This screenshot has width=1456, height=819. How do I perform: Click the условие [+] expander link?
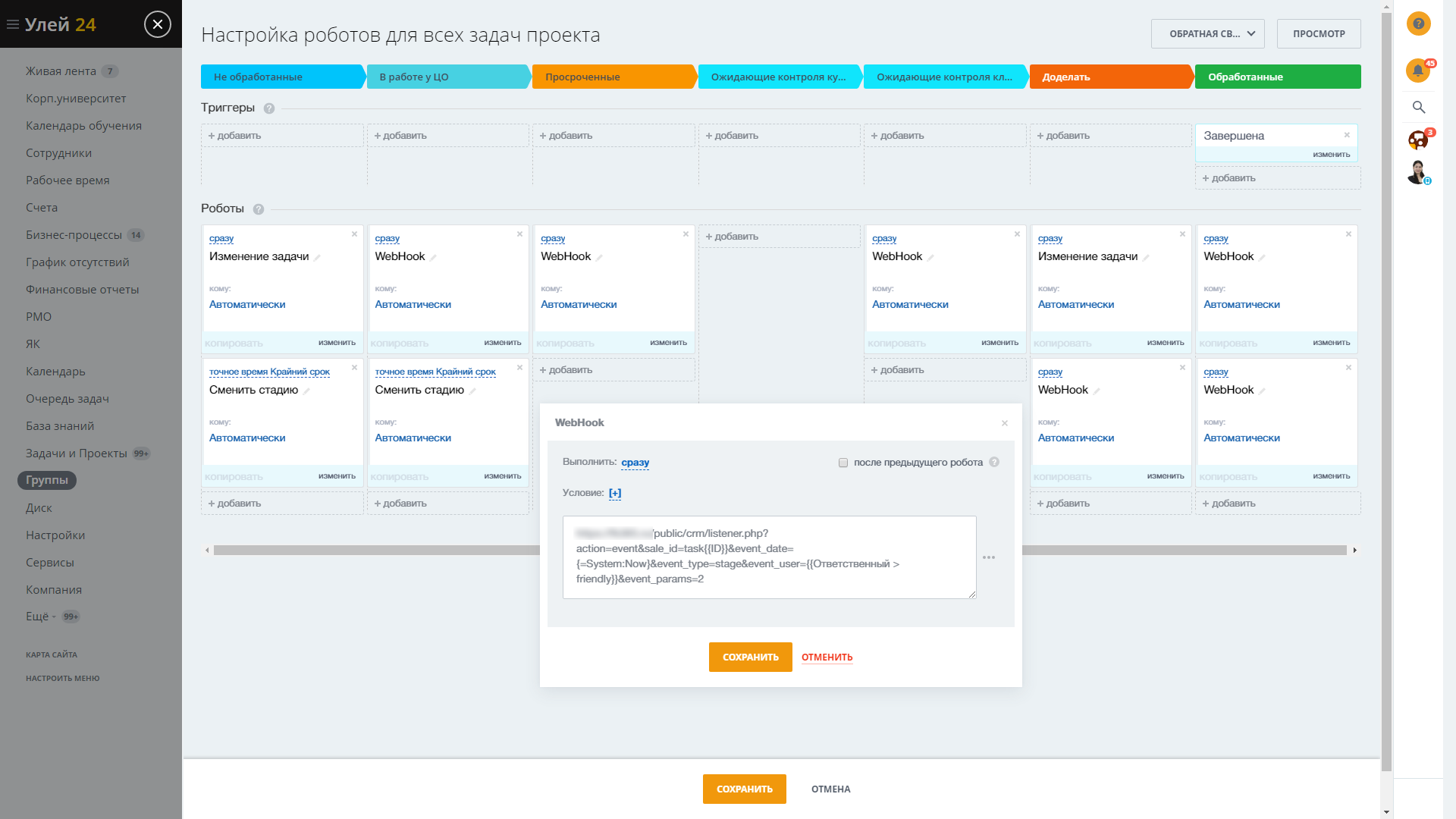coord(616,492)
